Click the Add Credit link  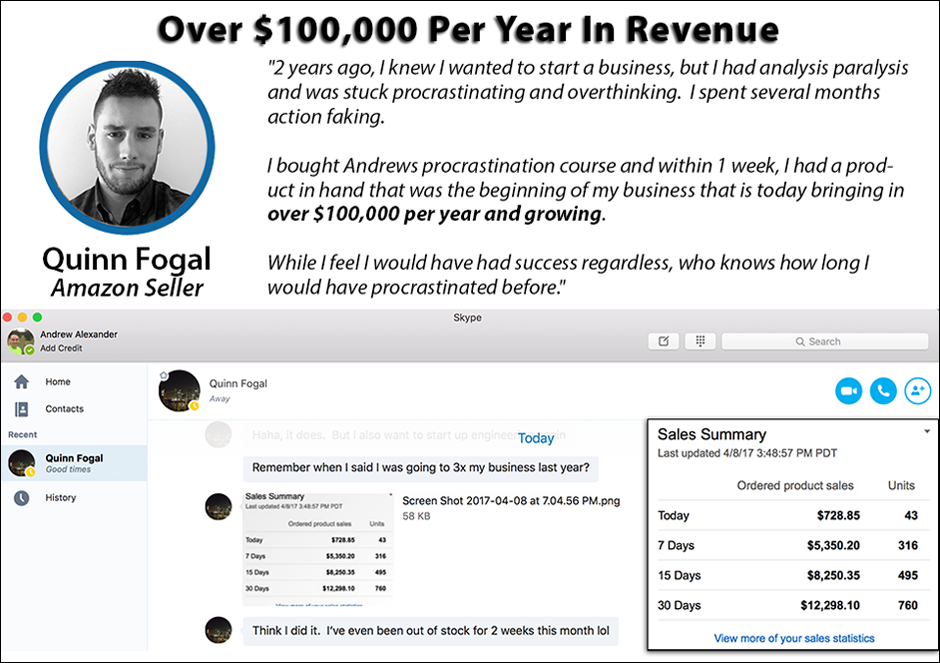click(x=61, y=348)
